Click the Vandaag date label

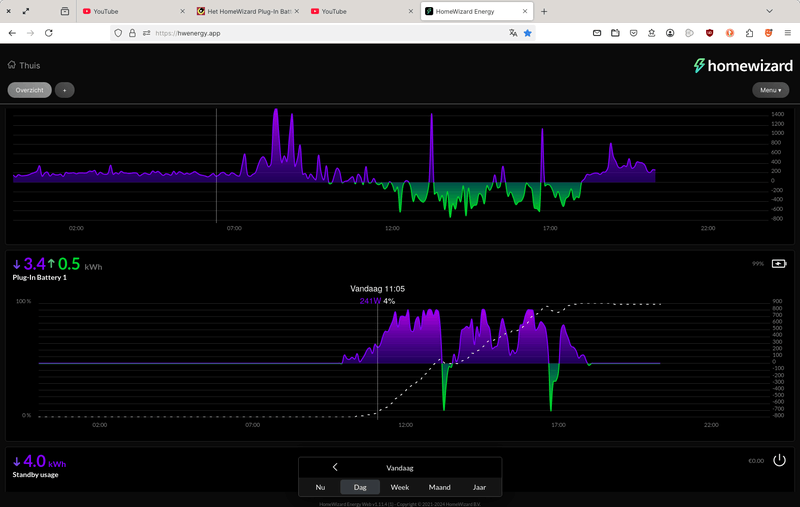399,468
